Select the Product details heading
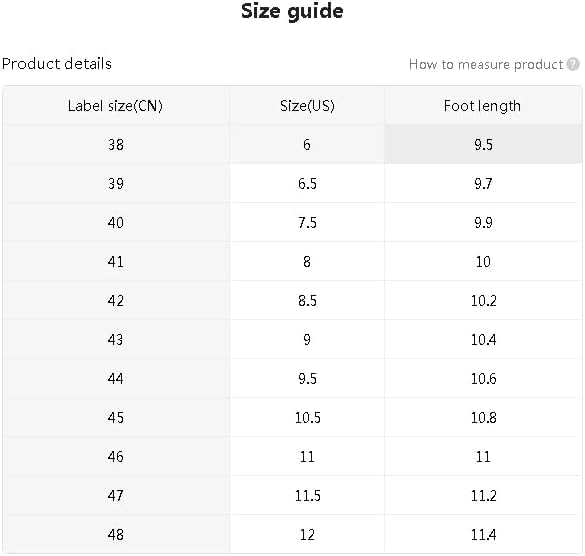 [57, 64]
